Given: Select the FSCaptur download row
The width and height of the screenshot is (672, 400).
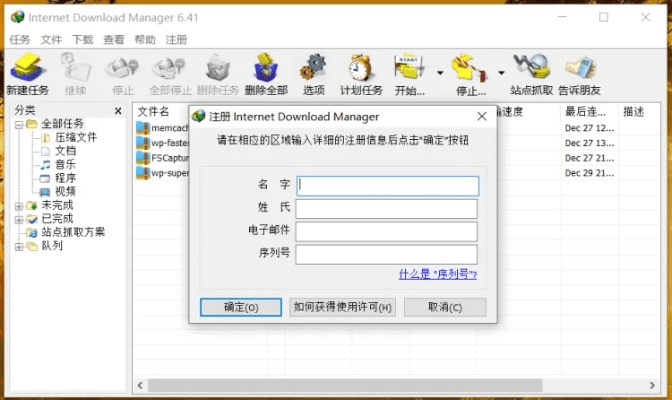Looking at the screenshot, I should pyautogui.click(x=162, y=158).
